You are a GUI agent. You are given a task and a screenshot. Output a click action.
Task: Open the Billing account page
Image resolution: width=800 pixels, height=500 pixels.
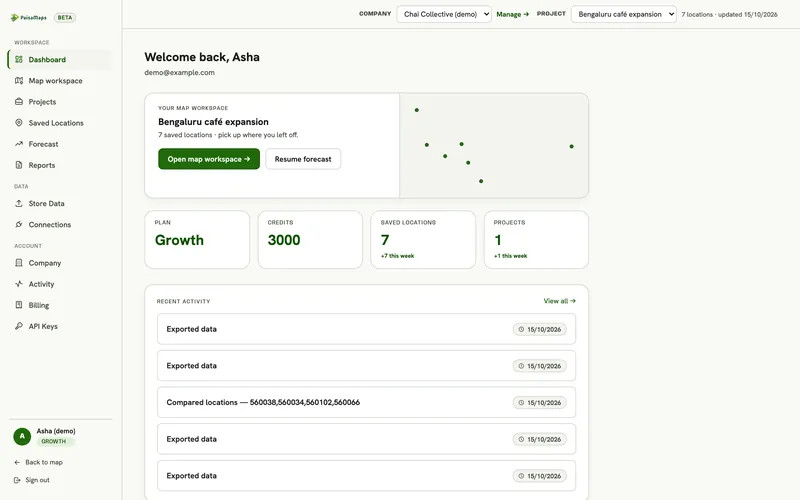click(59, 305)
